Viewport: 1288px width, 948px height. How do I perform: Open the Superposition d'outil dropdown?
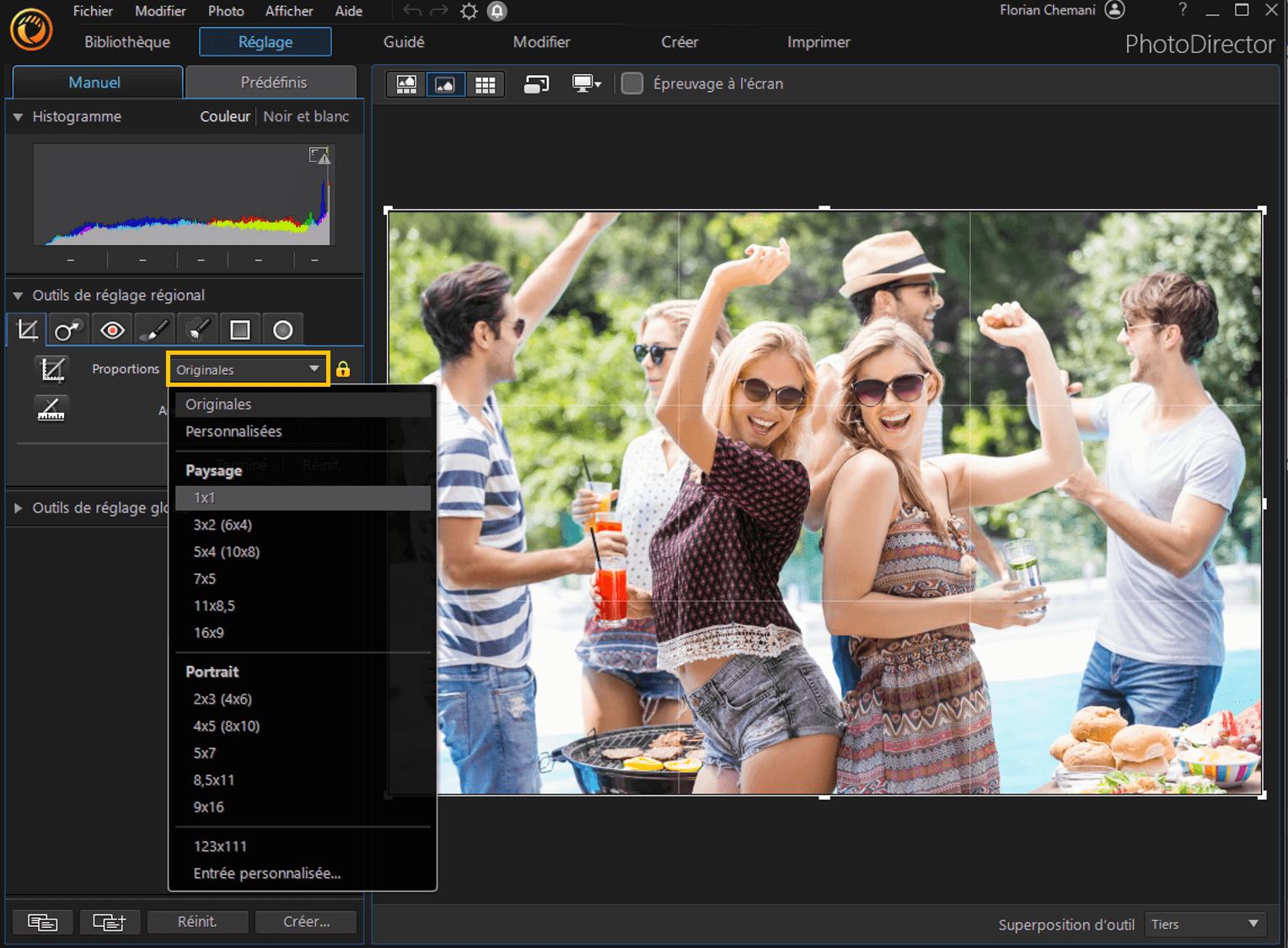pyautogui.click(x=1205, y=924)
